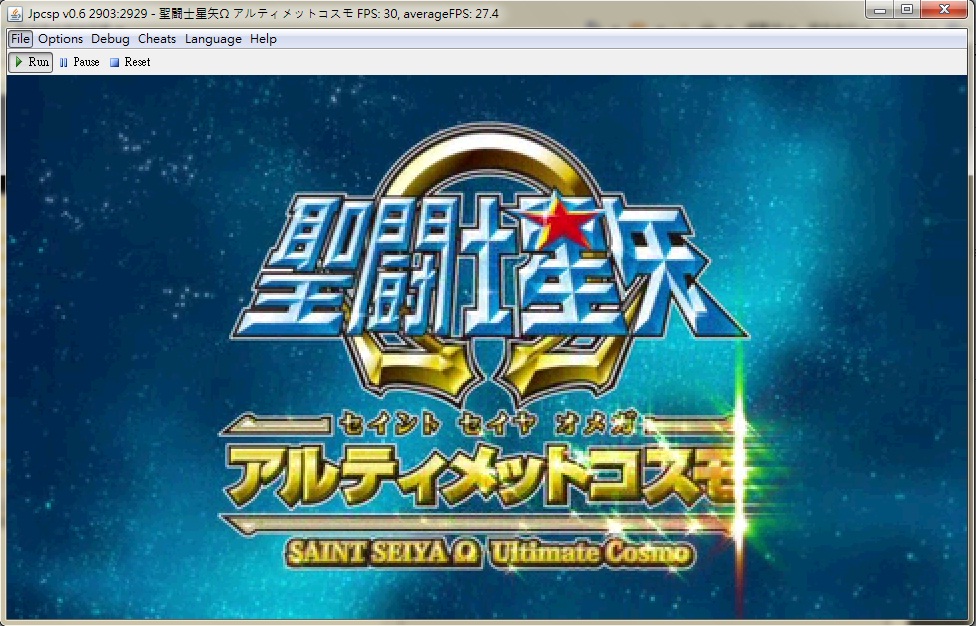Open the Debug menu

[110, 39]
